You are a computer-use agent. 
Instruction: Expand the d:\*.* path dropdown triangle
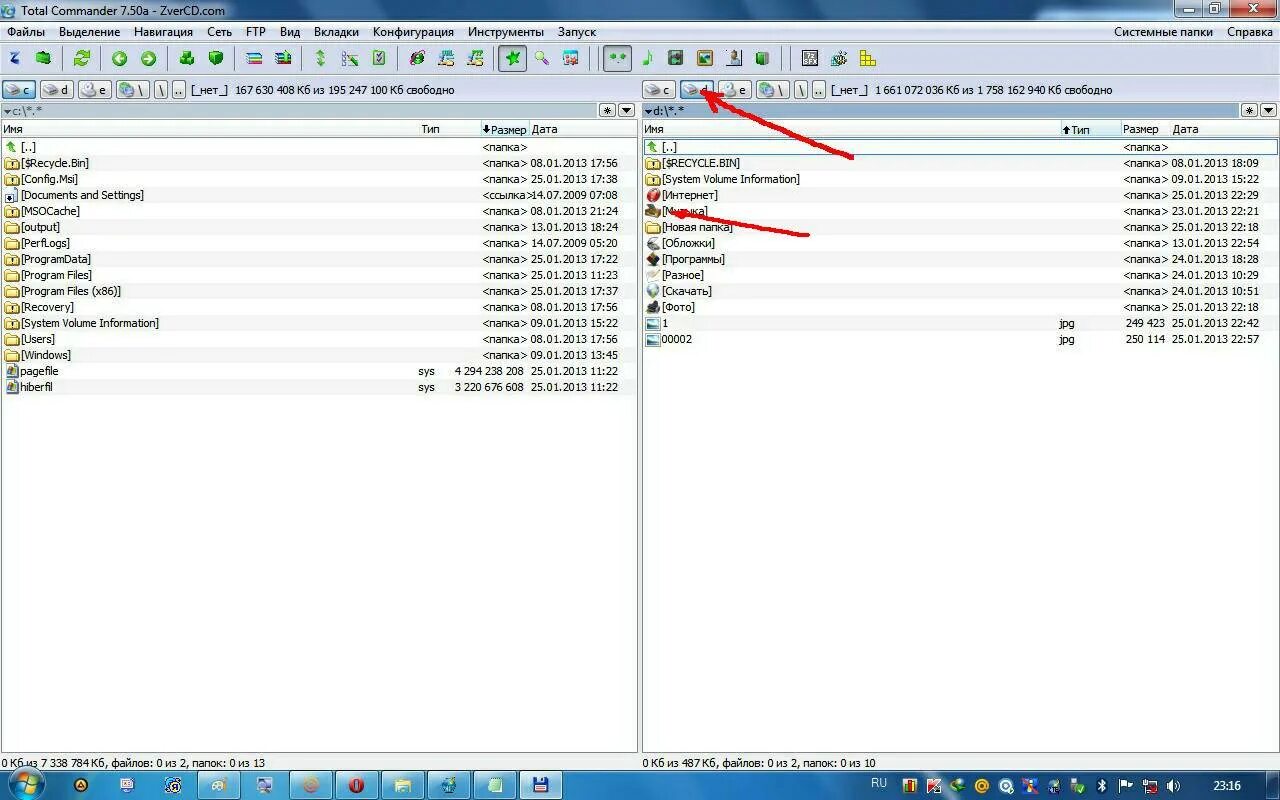click(647, 111)
